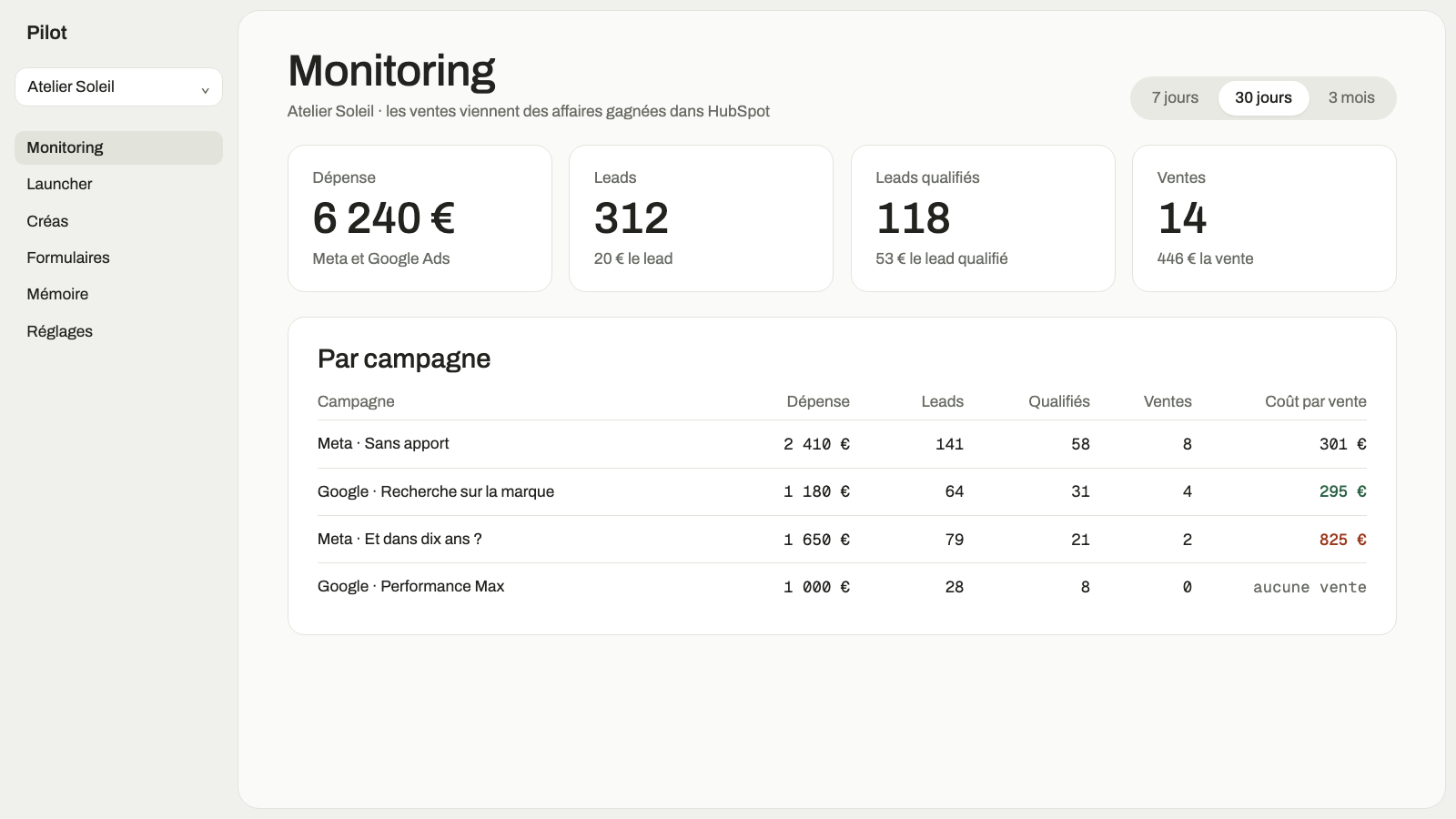Viewport: 1456px width, 819px height.
Task: Click the Leads column header in the table
Action: (942, 401)
